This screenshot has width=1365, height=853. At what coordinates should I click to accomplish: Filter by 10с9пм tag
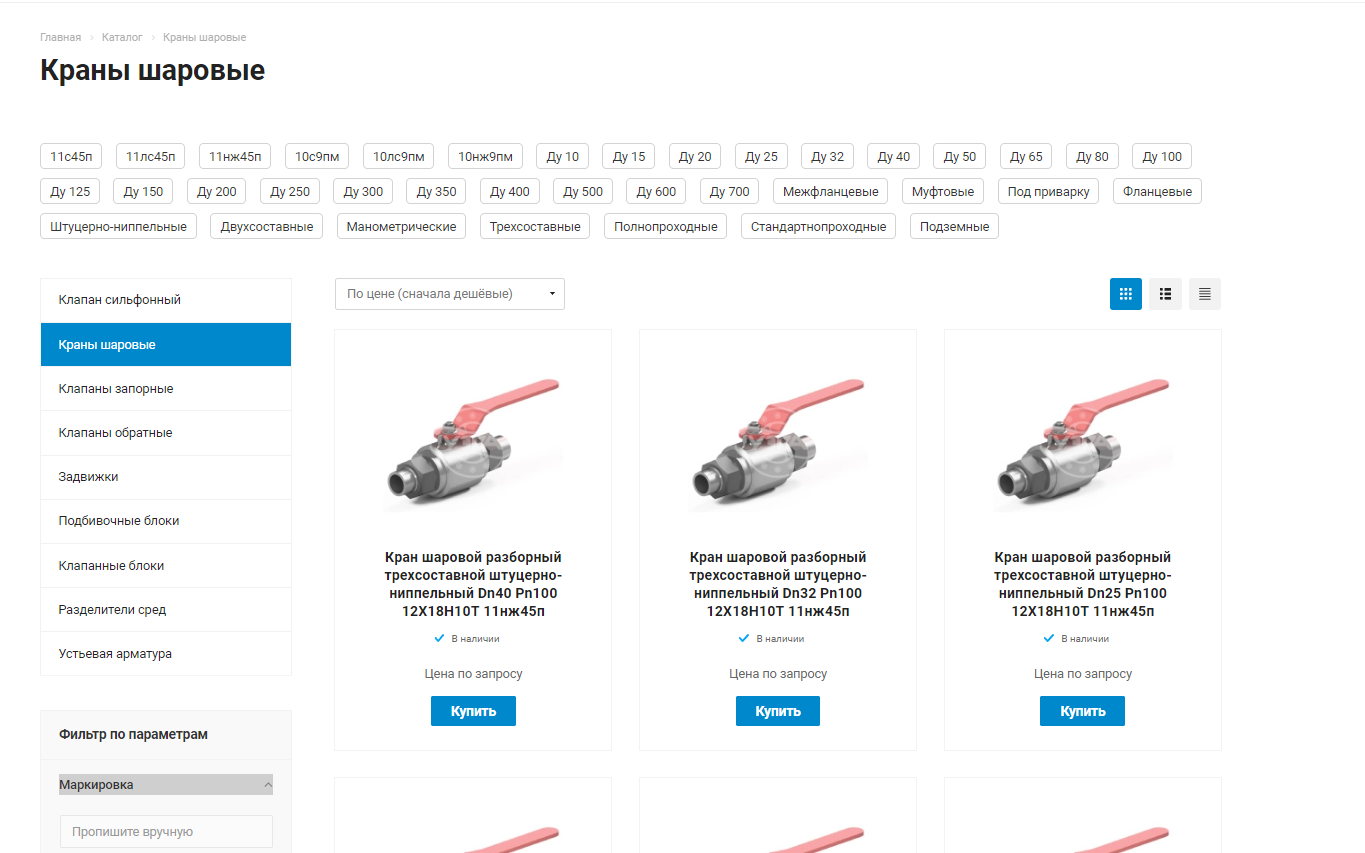pyautogui.click(x=317, y=156)
